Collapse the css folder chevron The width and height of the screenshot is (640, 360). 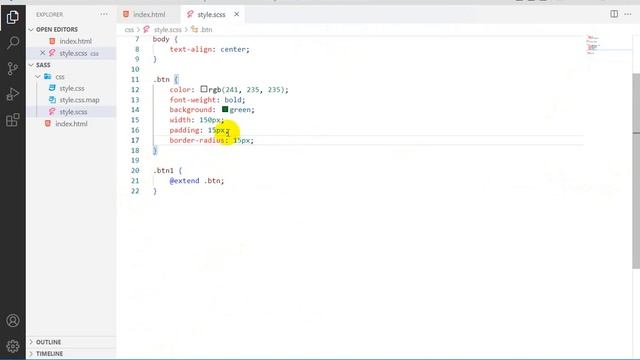38,77
